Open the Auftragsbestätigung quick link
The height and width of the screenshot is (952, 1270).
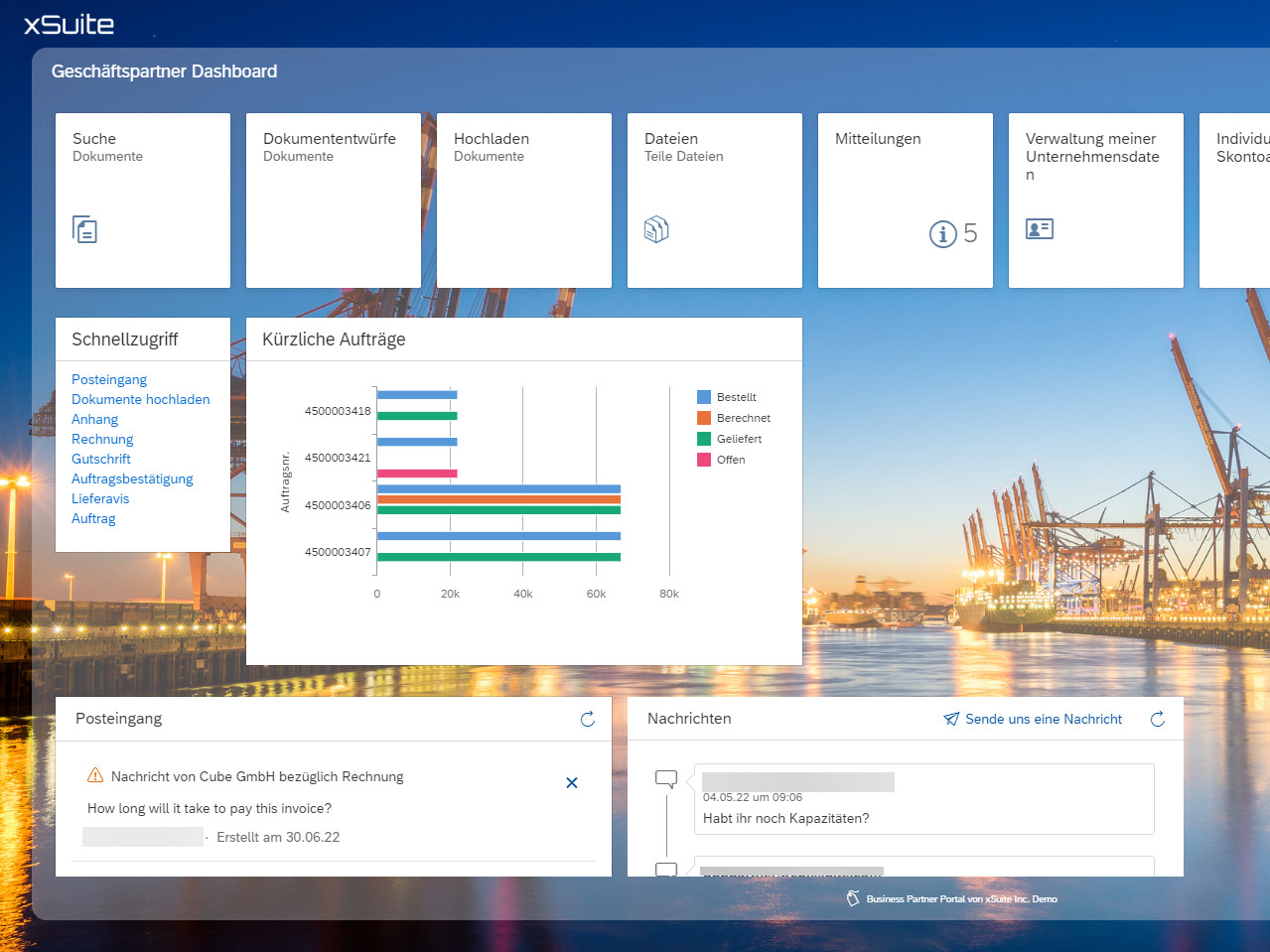(132, 478)
